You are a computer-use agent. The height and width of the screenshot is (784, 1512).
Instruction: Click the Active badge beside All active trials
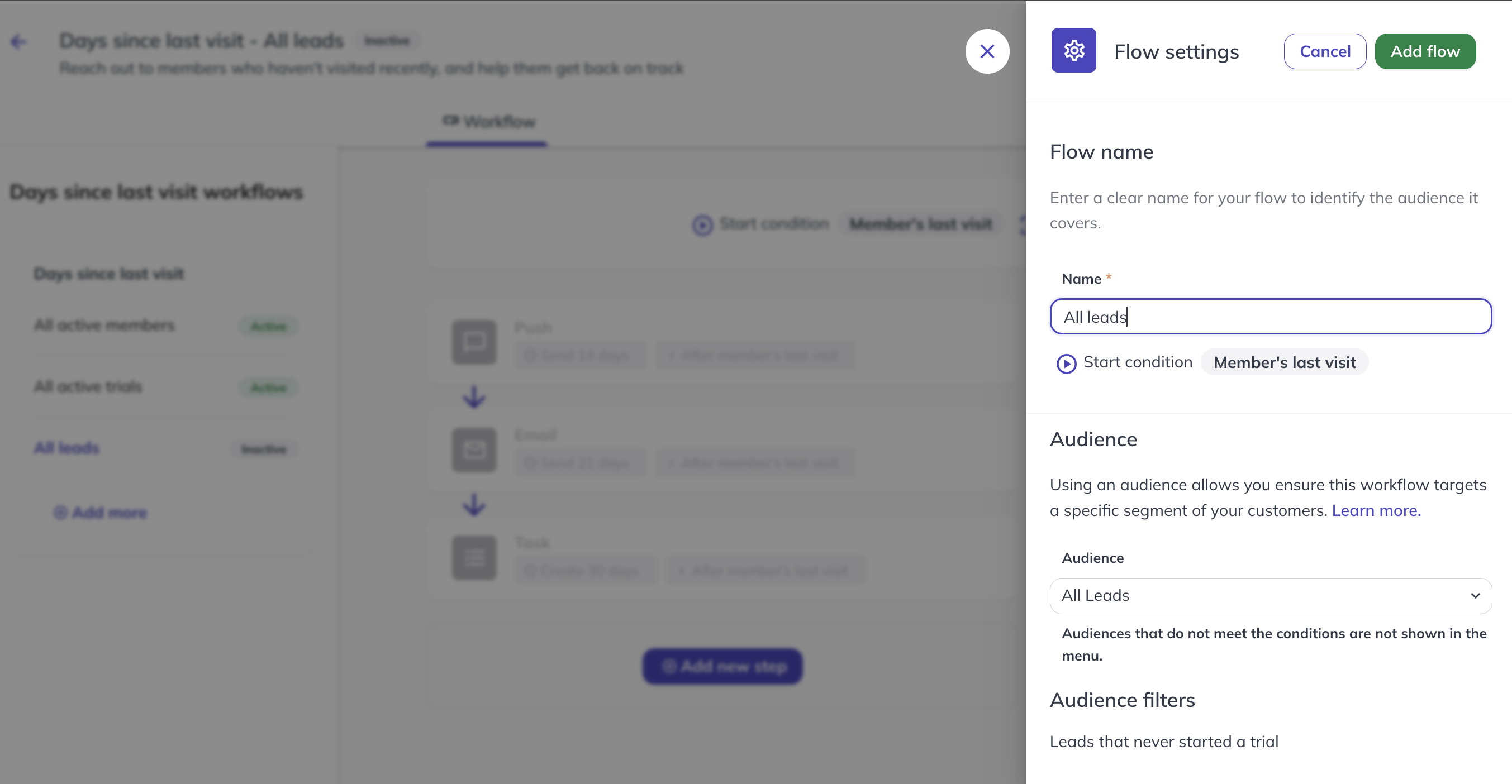coord(269,388)
